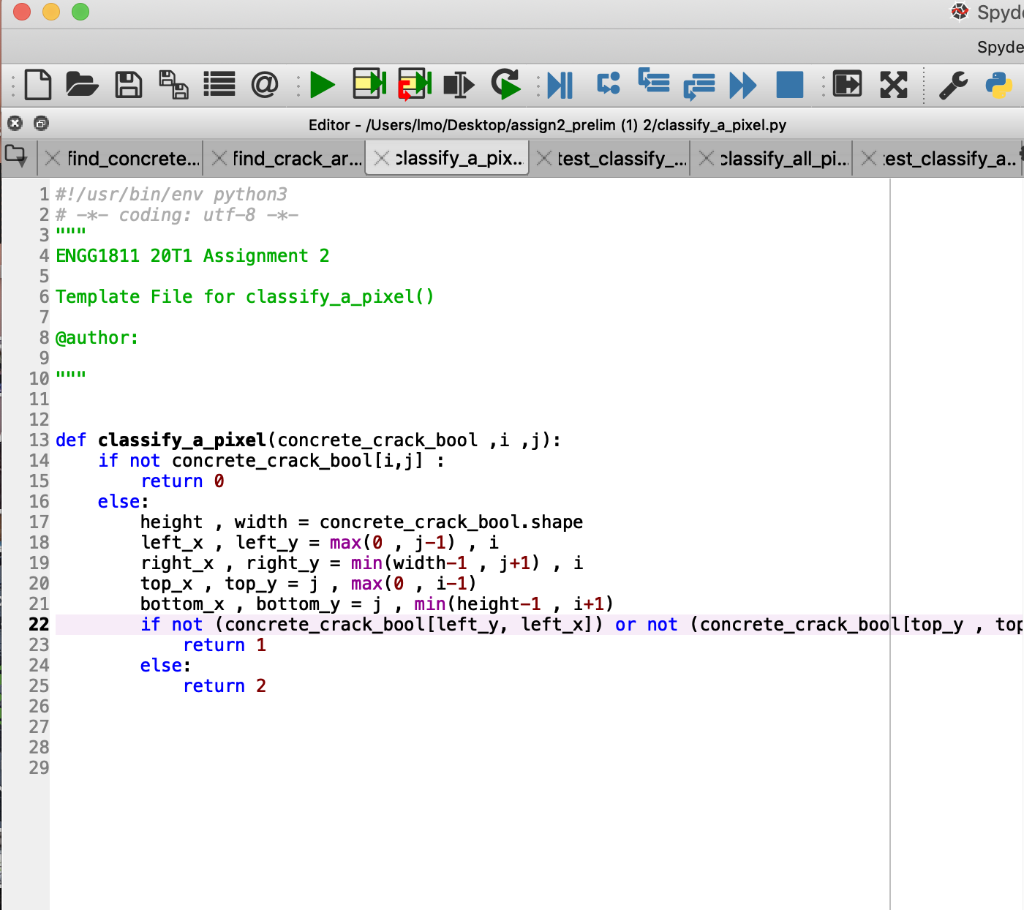Click the 'return 2' statement
This screenshot has width=1024, height=910.
(x=225, y=687)
